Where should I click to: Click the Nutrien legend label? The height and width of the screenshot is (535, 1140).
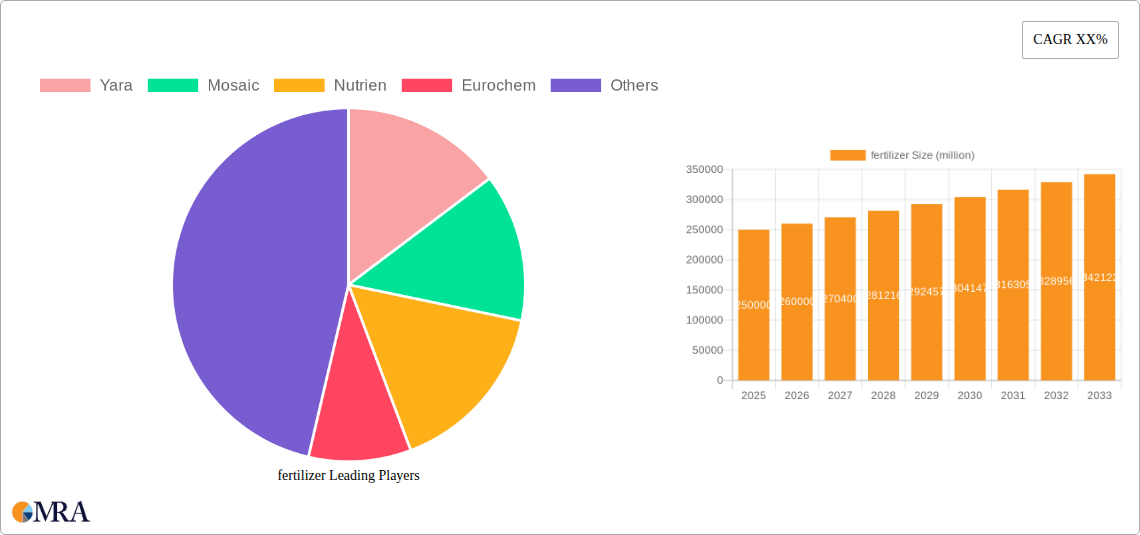tap(360, 86)
